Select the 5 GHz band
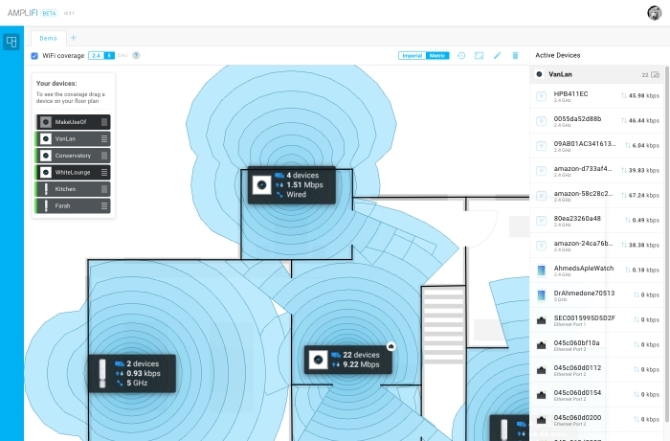Screen dimensions: 670x441 click(x=109, y=56)
